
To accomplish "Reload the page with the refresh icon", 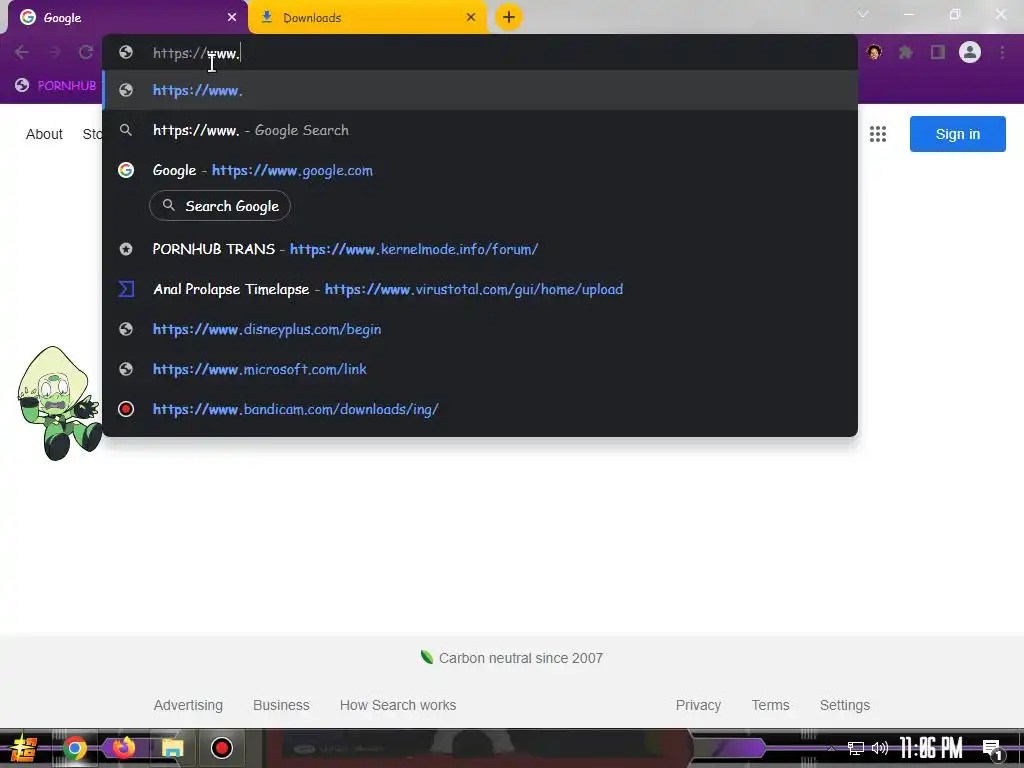I will click(86, 52).
